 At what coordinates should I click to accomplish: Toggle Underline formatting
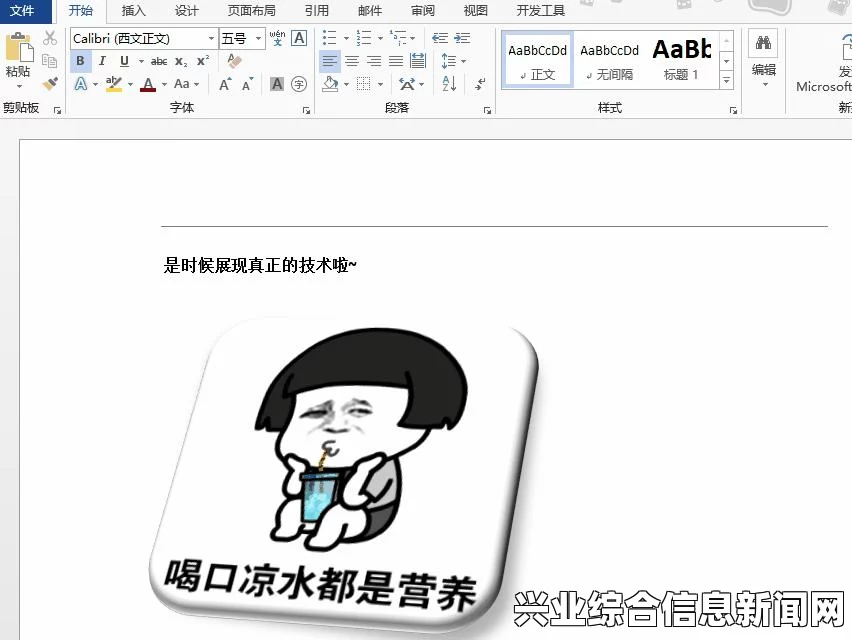tap(124, 61)
